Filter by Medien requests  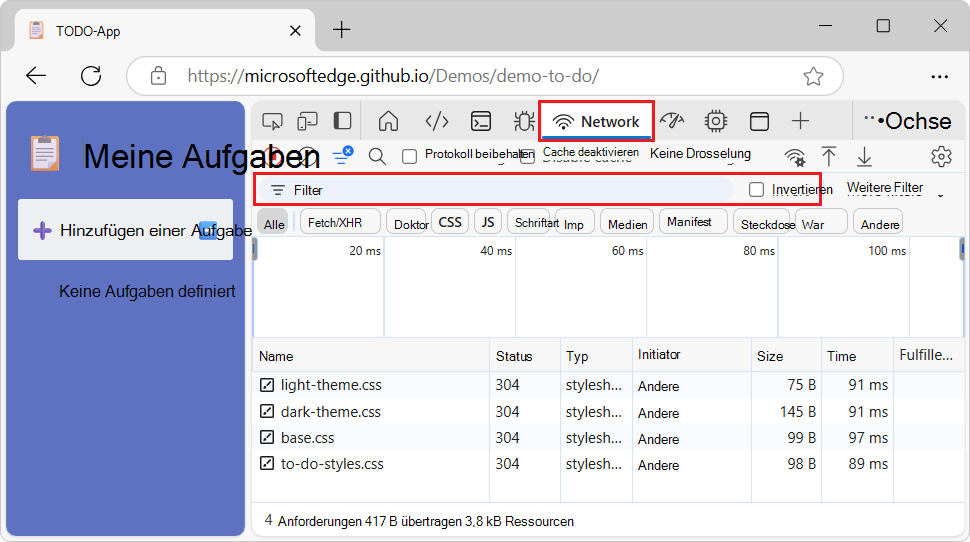tap(627, 224)
